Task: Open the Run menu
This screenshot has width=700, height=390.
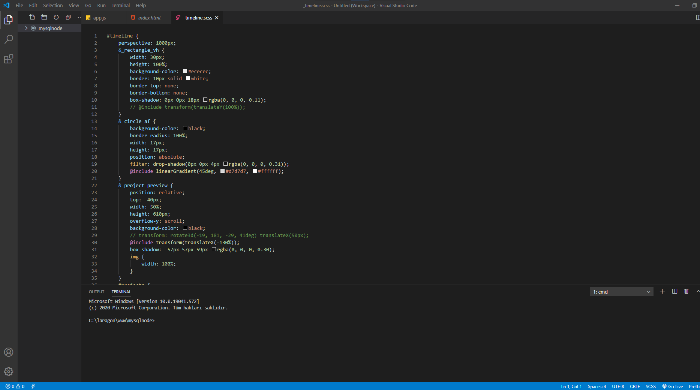Action: coord(101,5)
